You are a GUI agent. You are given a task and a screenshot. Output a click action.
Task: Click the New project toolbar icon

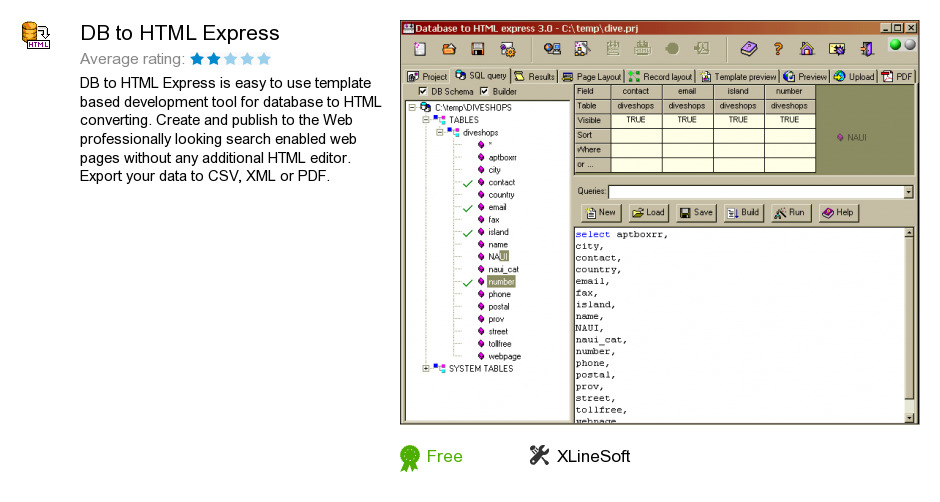(x=420, y=49)
